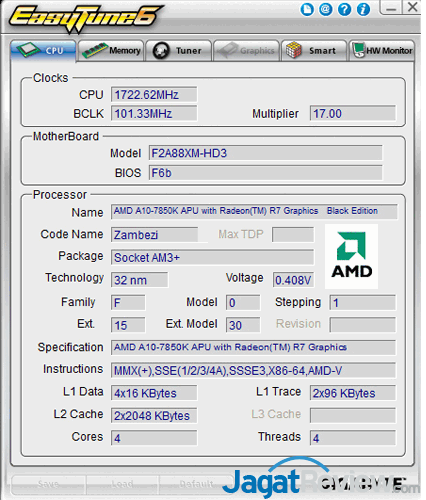Click the Ext. family field showing 15
This screenshot has height=500, width=426.
[128, 325]
